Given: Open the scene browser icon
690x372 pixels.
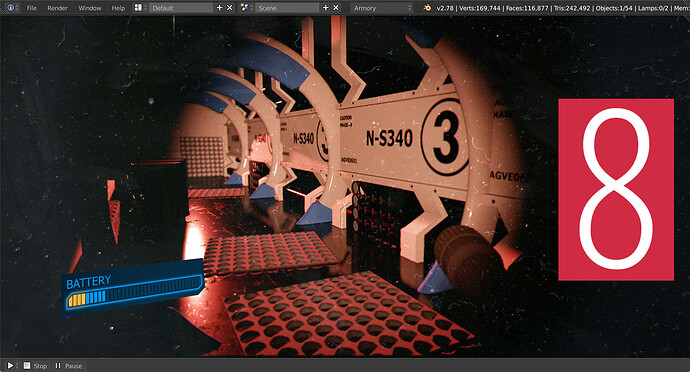Looking at the screenshot, I should pyautogui.click(x=245, y=7).
